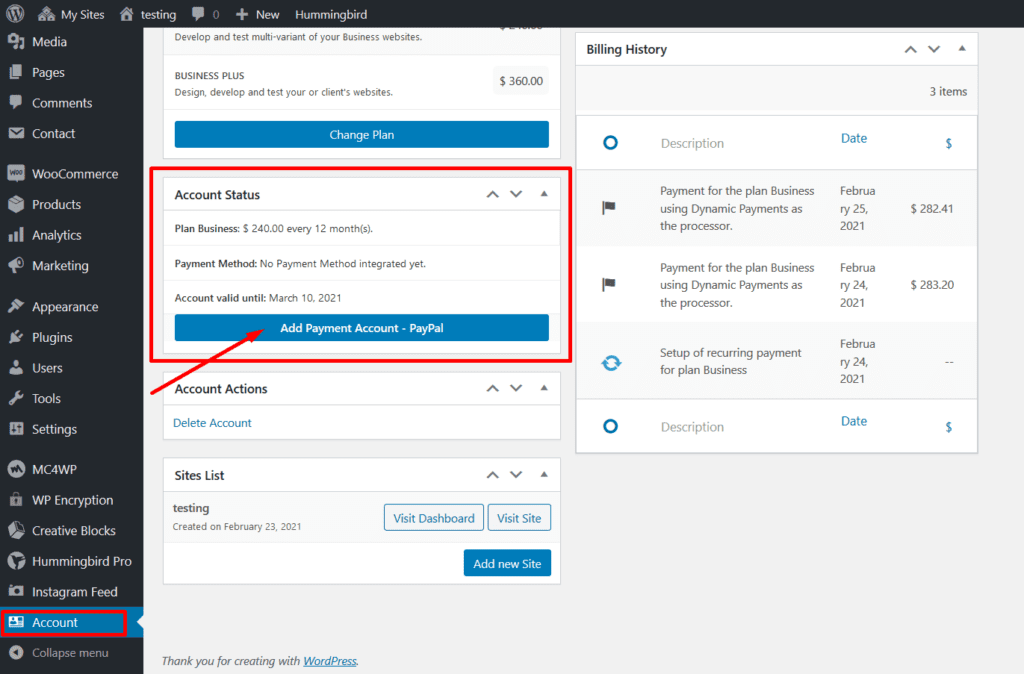
Task: Click the circle icon in billing footer
Action: point(610,426)
